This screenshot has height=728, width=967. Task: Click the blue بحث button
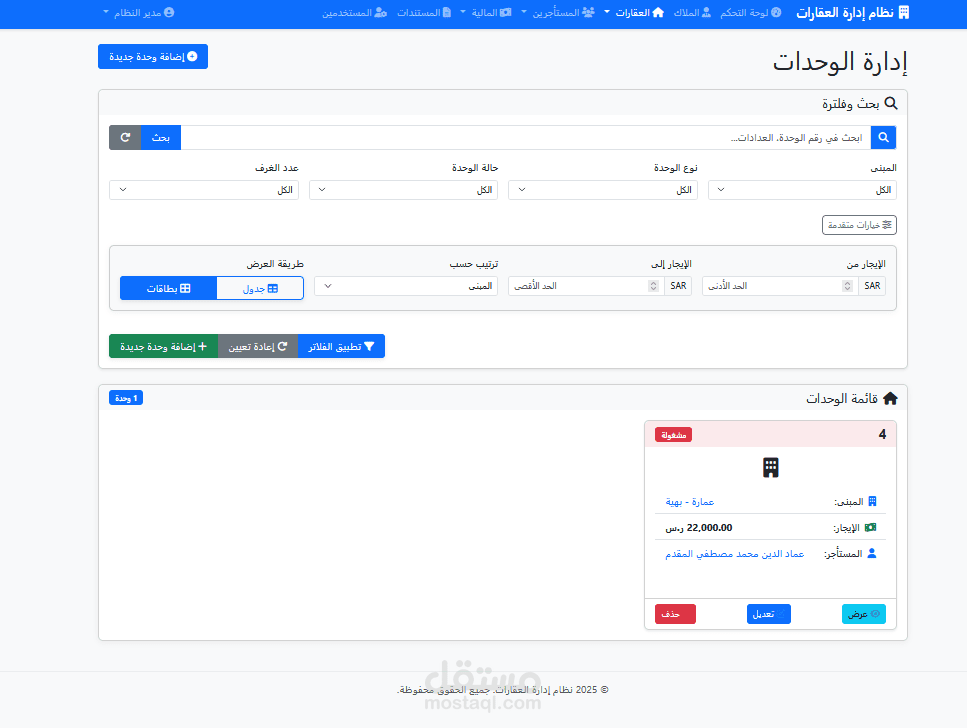161,138
